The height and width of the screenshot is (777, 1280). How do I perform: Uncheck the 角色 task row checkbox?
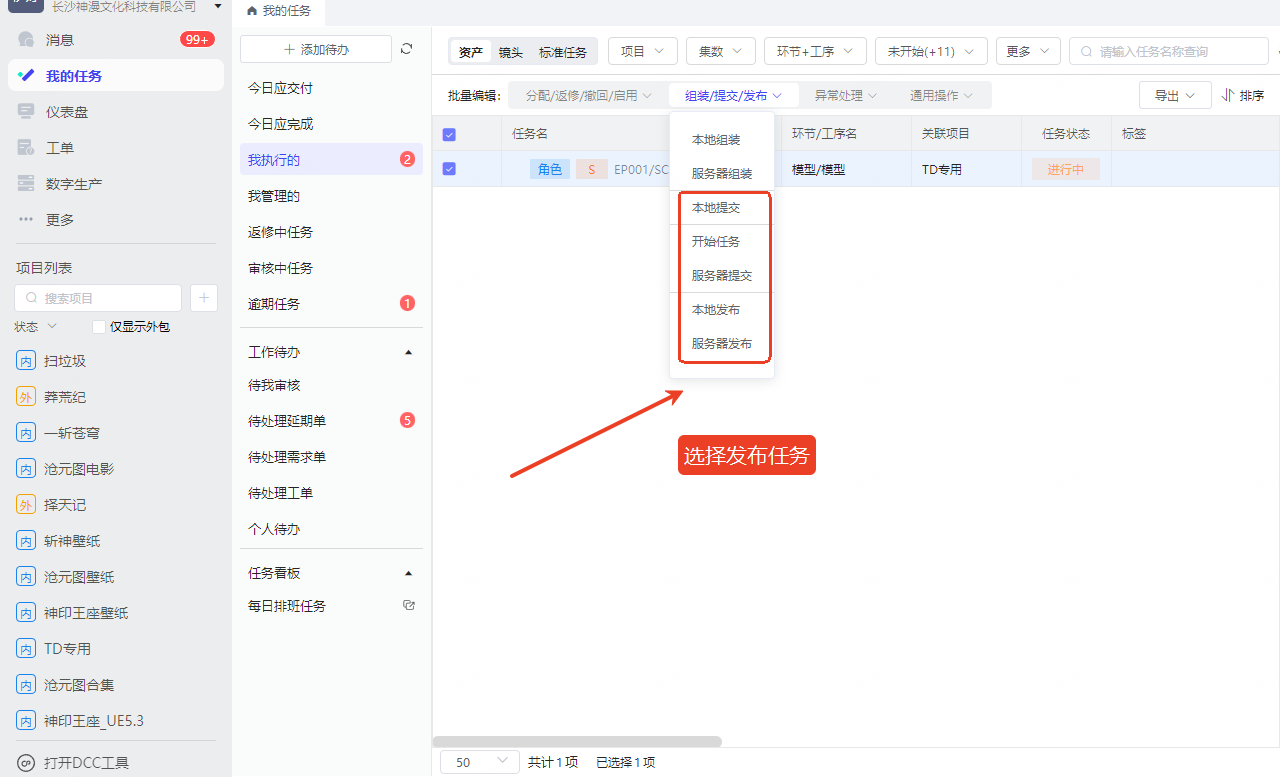point(449,169)
